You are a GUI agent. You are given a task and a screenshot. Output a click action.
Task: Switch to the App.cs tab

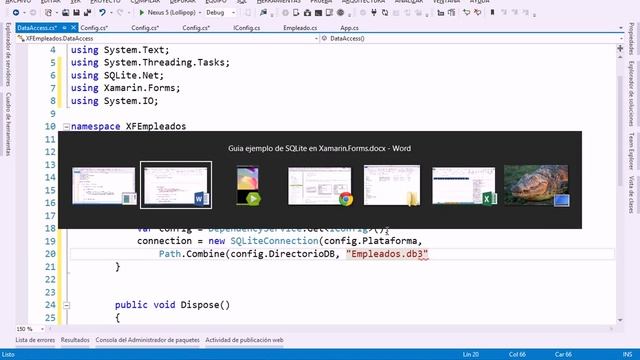pyautogui.click(x=349, y=28)
